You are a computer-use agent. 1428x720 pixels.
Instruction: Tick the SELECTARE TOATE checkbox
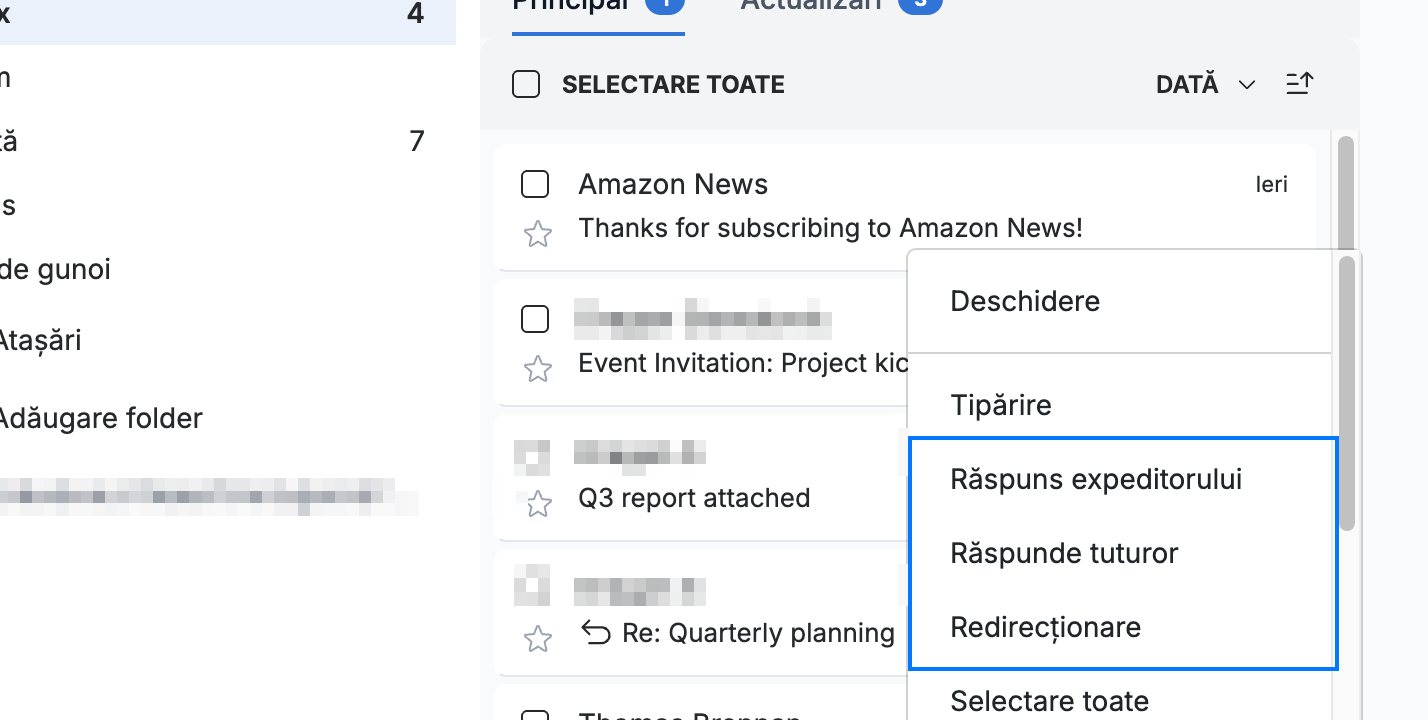pos(526,85)
